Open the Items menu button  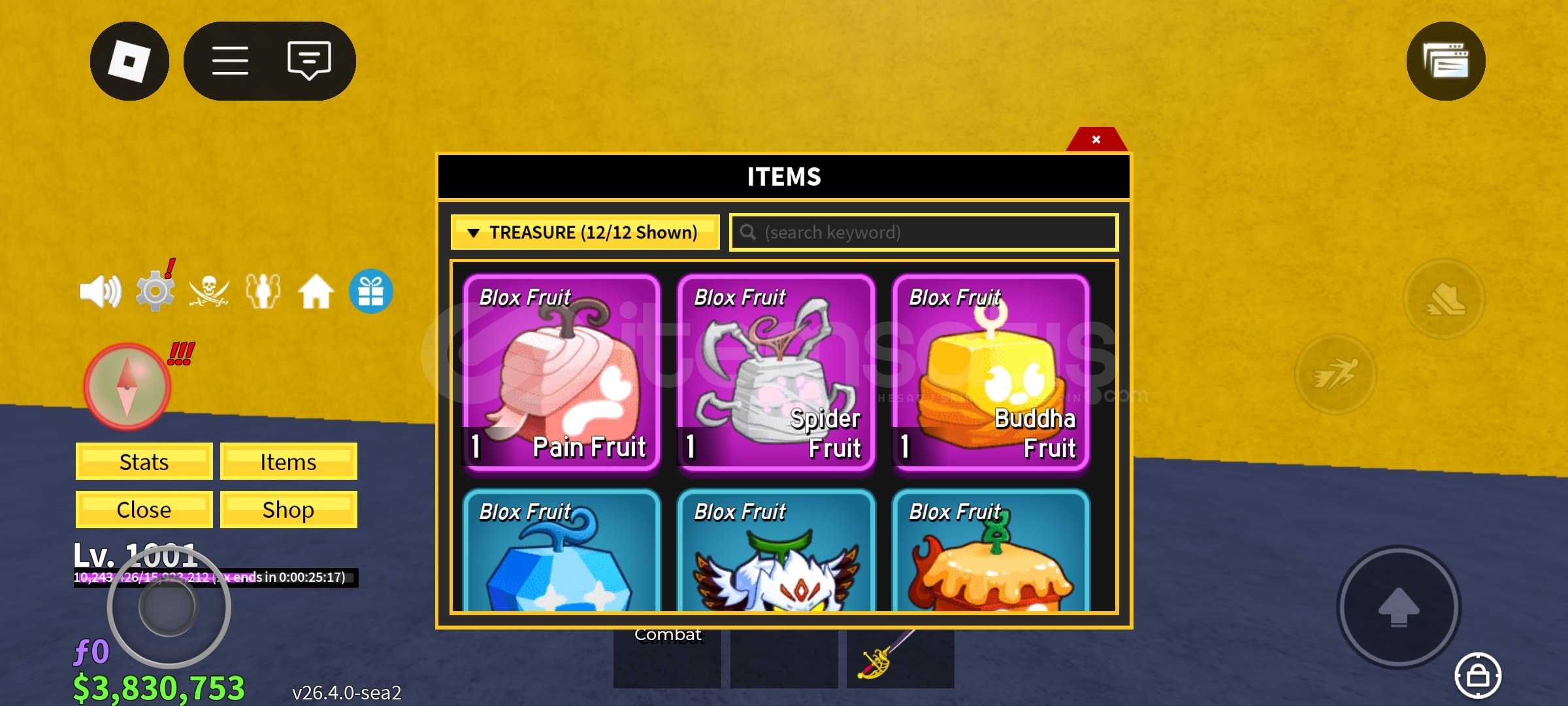288,462
